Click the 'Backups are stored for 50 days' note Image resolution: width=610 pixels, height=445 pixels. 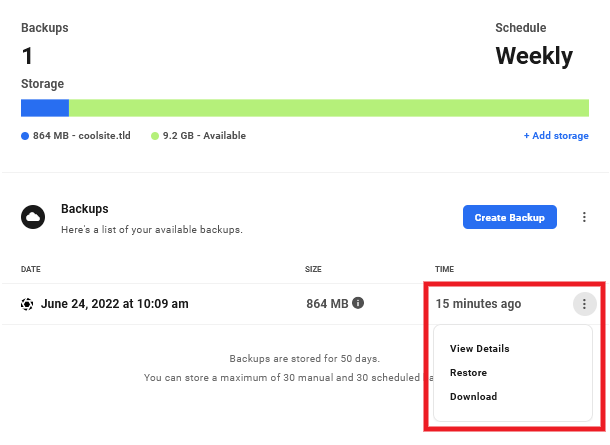click(x=305, y=359)
